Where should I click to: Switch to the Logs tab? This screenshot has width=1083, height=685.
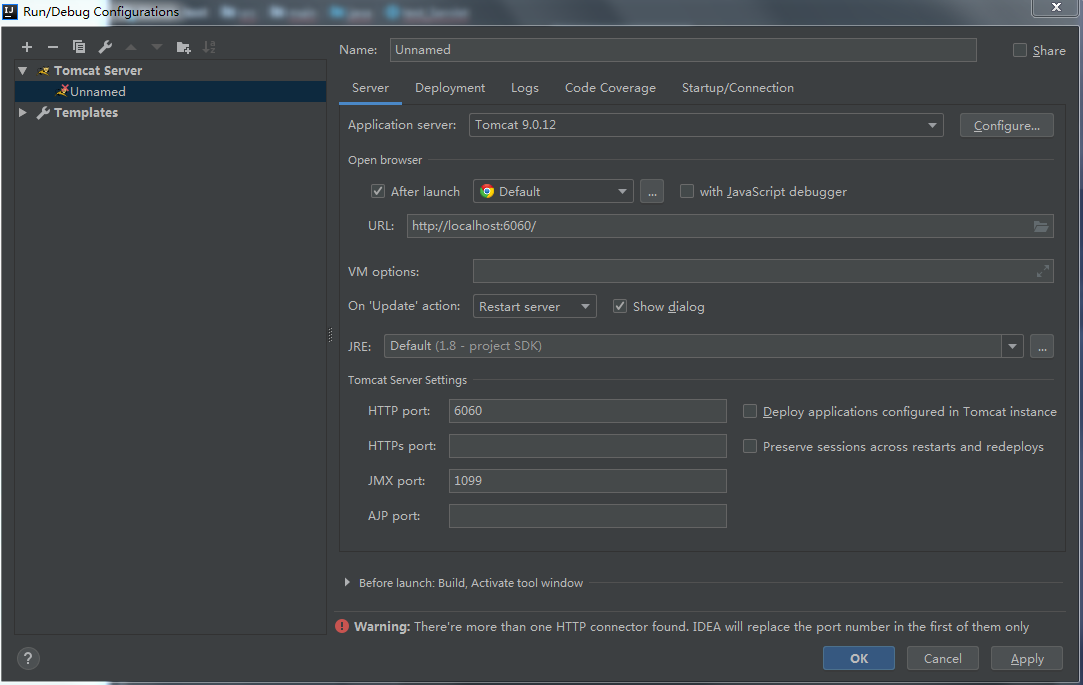pyautogui.click(x=524, y=88)
